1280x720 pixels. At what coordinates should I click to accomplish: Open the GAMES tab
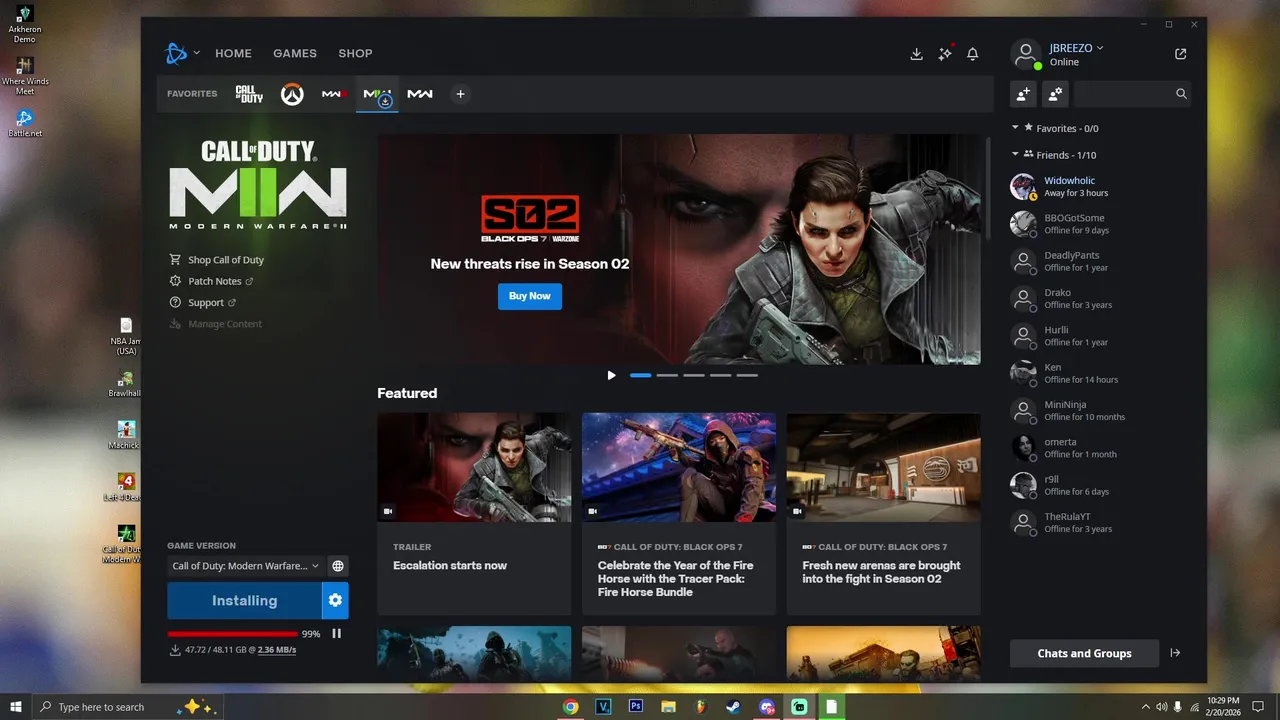[295, 53]
